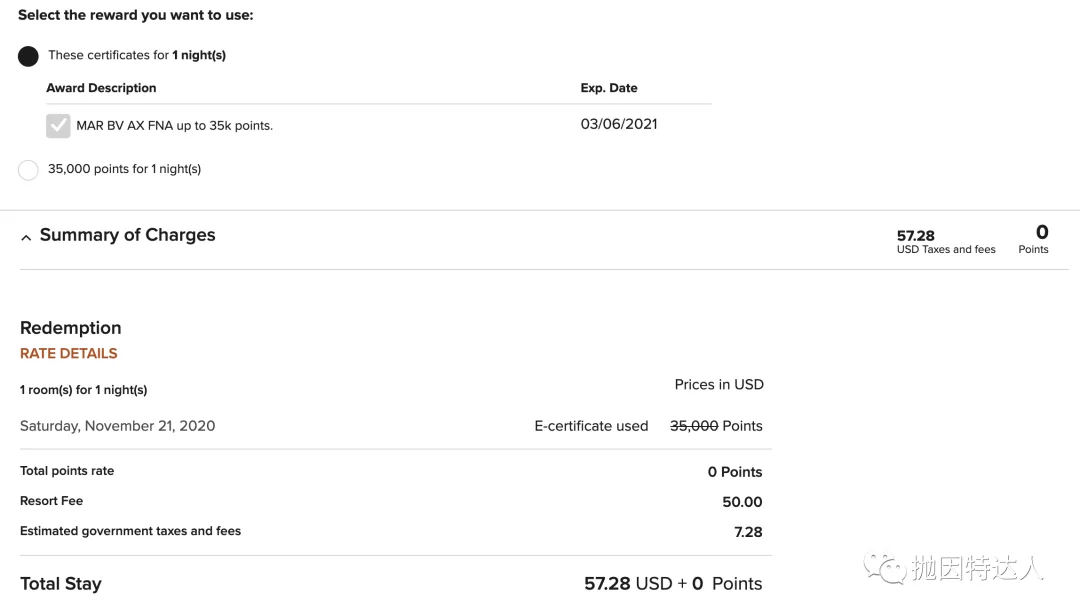This screenshot has width=1080, height=616.
Task: Click the Summary of Charges heading
Action: click(x=127, y=235)
